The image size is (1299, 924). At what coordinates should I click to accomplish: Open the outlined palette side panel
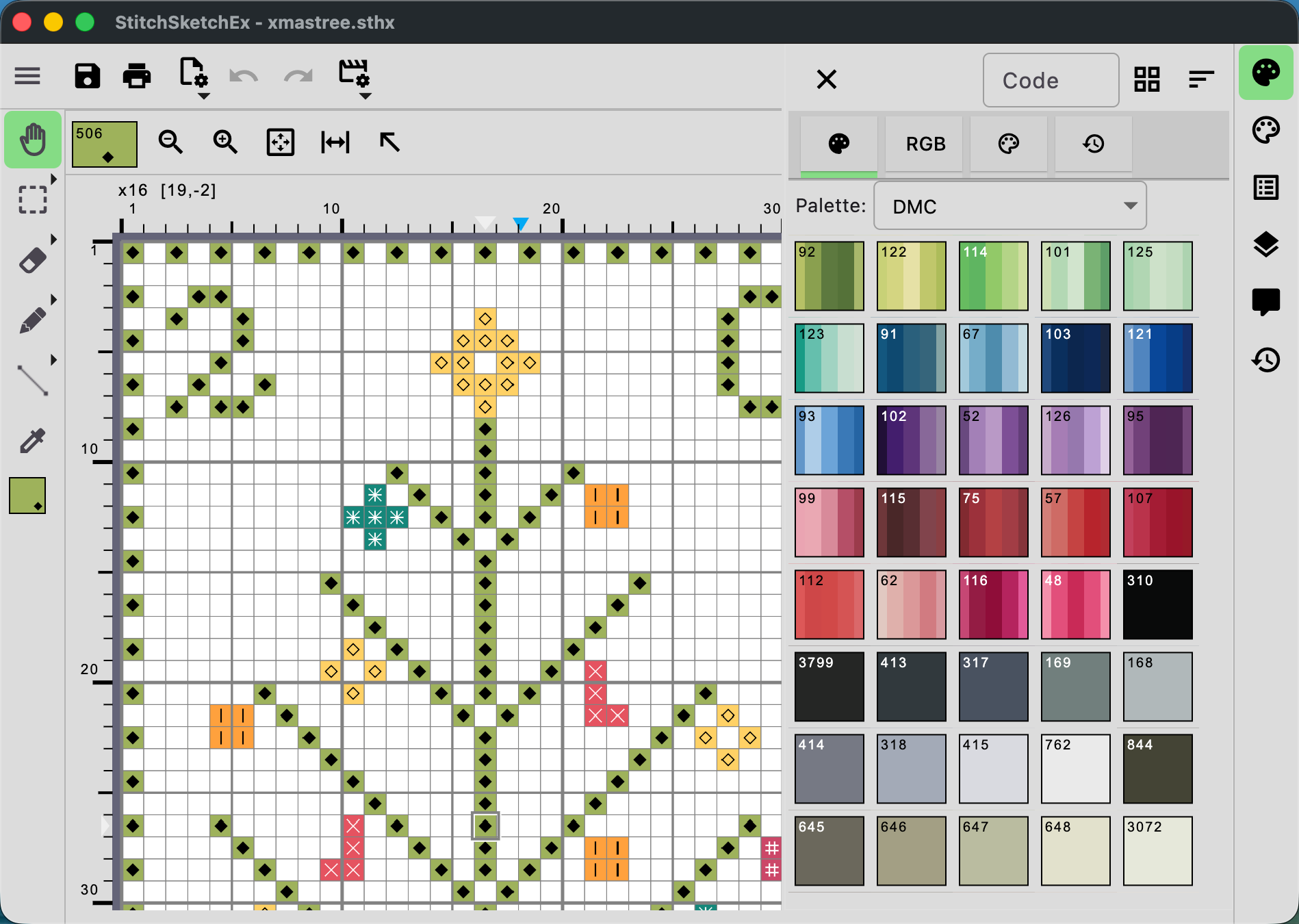pos(1266,130)
